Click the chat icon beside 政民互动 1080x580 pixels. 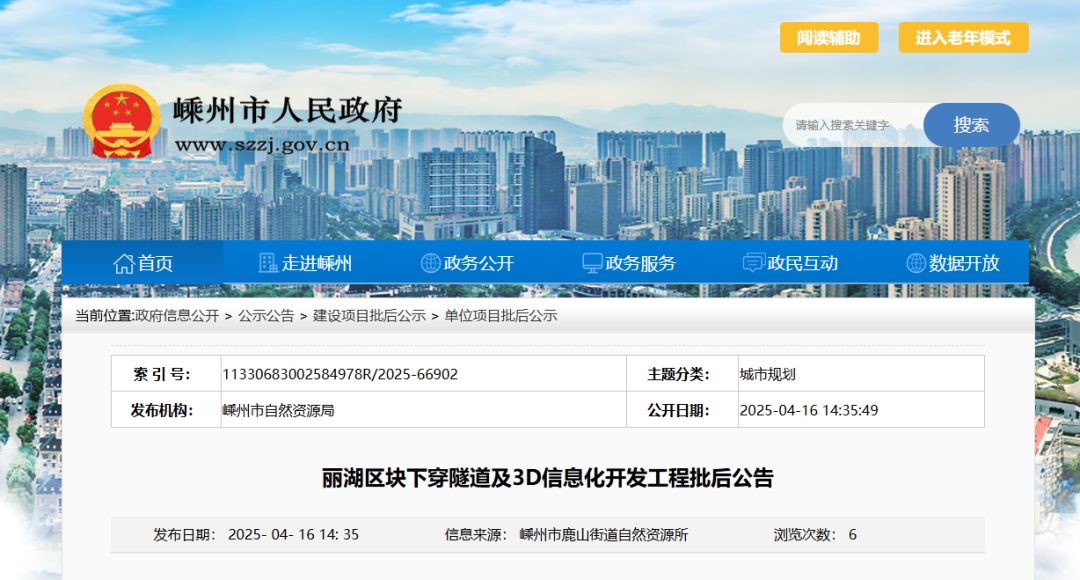coord(753,263)
